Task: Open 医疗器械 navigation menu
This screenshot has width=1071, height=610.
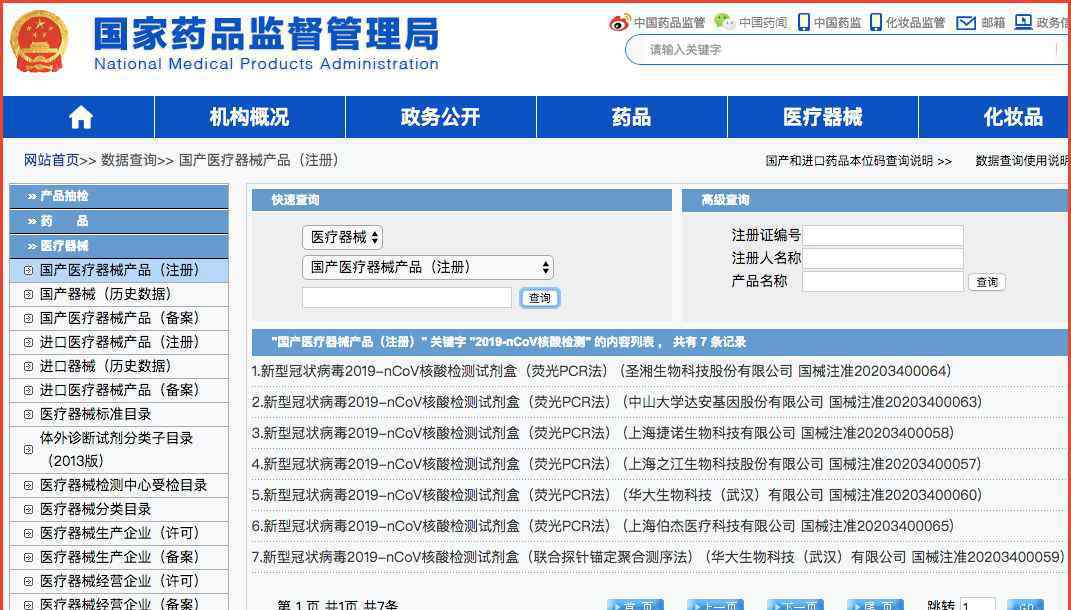Action: click(822, 117)
